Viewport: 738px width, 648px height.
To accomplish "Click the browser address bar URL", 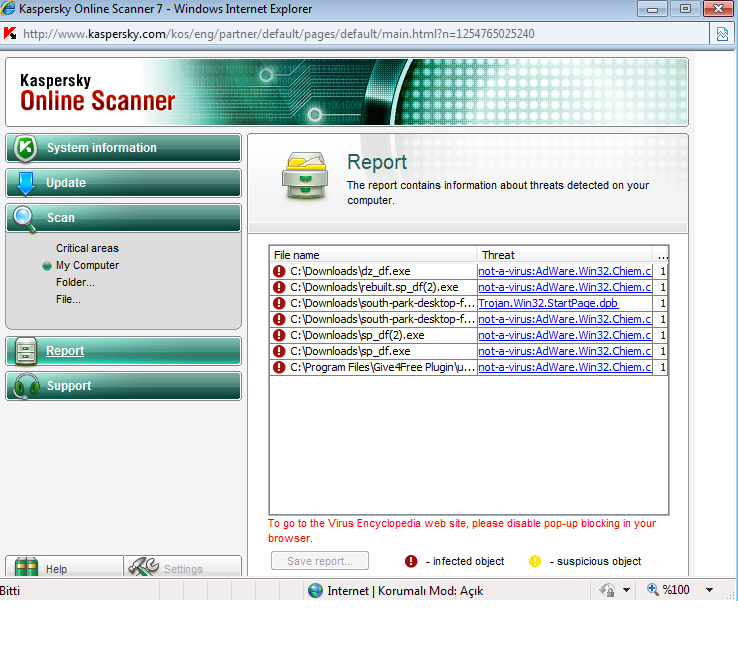I will point(278,34).
